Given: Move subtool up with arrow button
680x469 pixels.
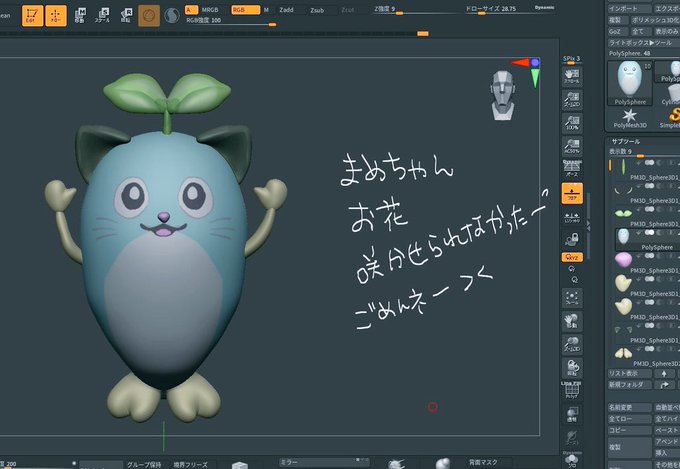Looking at the screenshot, I should pyautogui.click(x=664, y=374).
